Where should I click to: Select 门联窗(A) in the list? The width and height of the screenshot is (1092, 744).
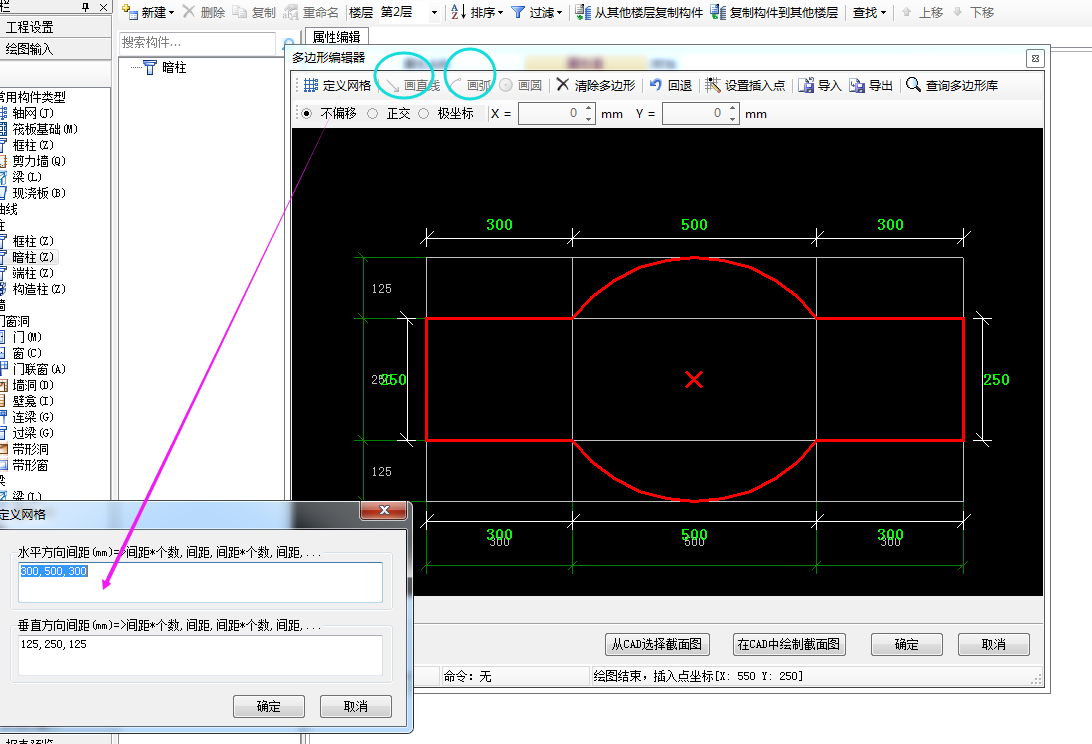pyautogui.click(x=39, y=369)
